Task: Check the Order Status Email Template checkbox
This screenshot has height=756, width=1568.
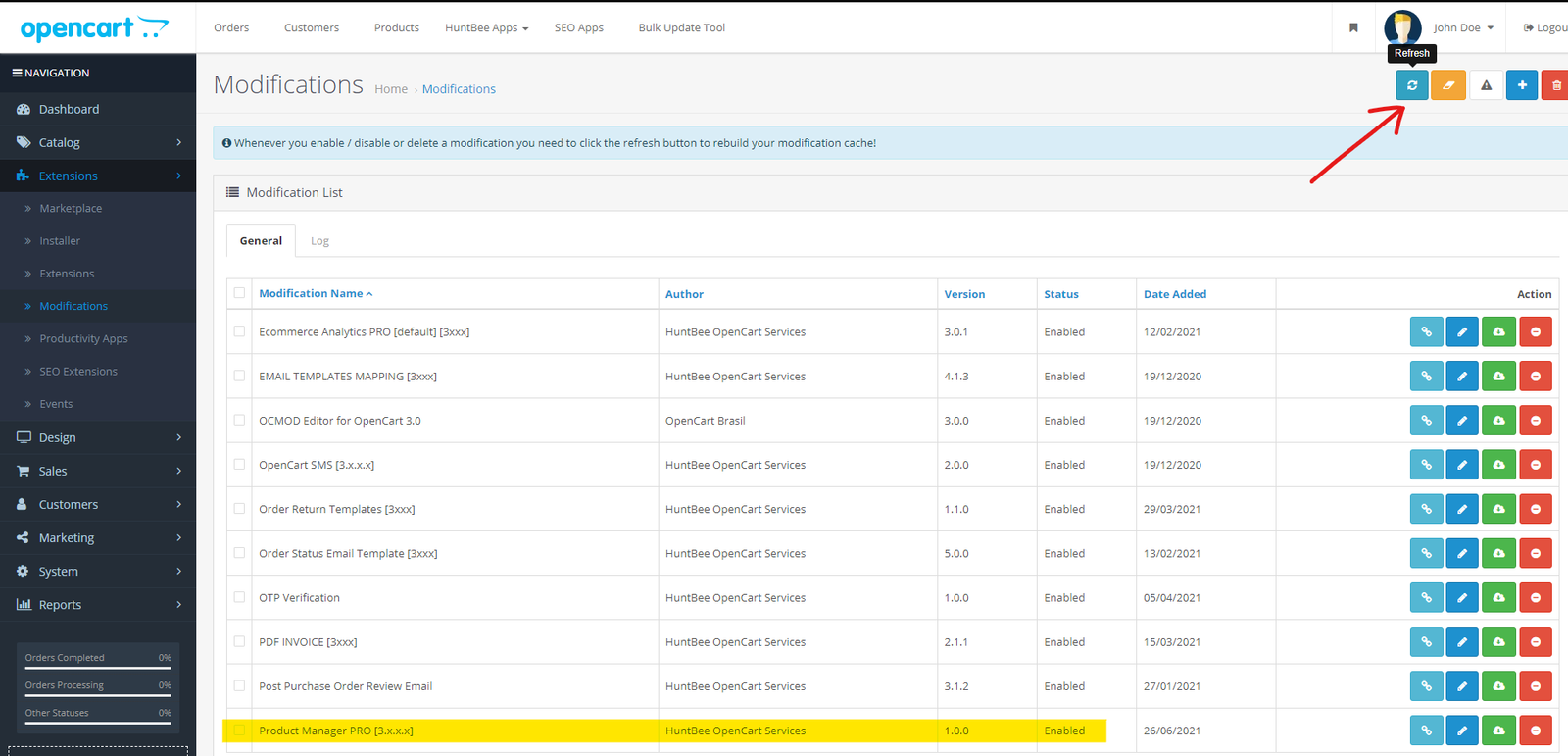Action: coord(239,553)
